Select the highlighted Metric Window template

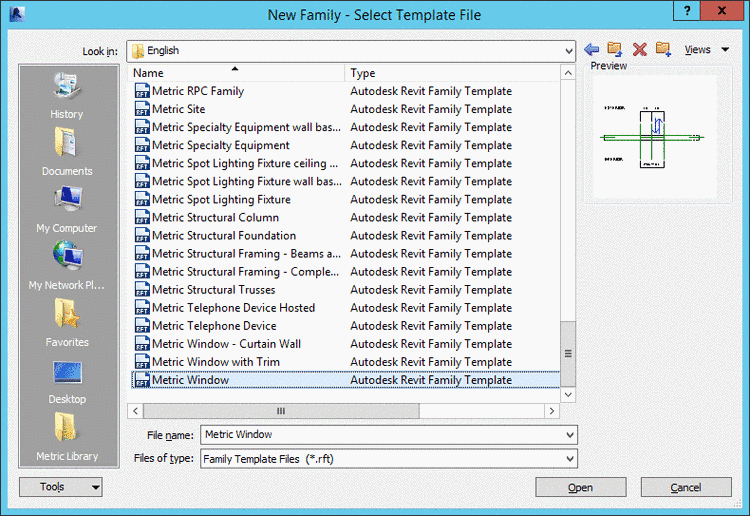click(x=345, y=380)
